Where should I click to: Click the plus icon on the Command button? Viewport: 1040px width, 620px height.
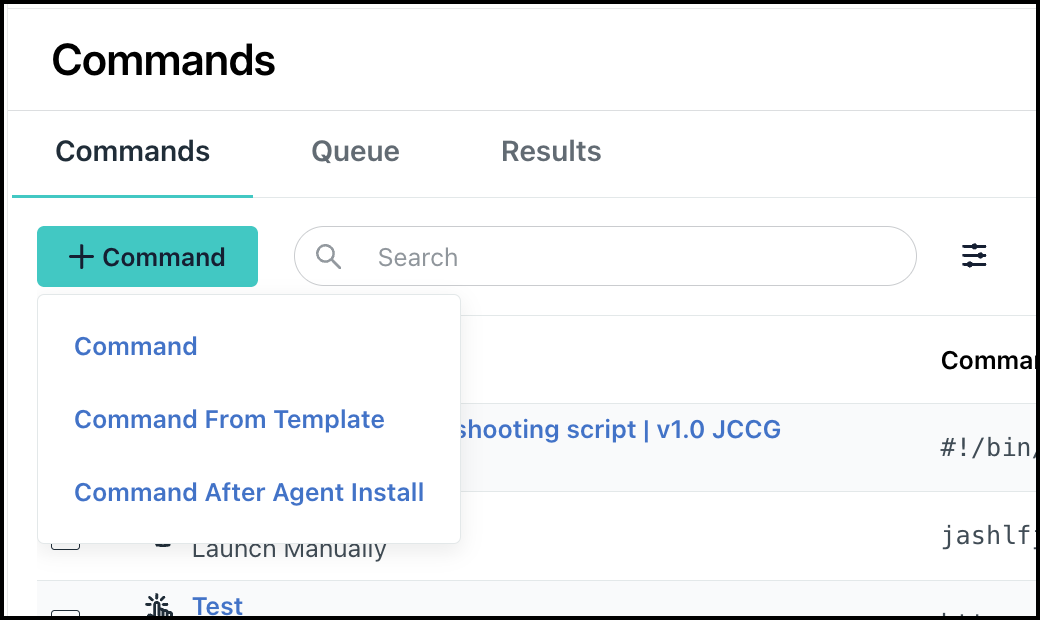coord(81,257)
